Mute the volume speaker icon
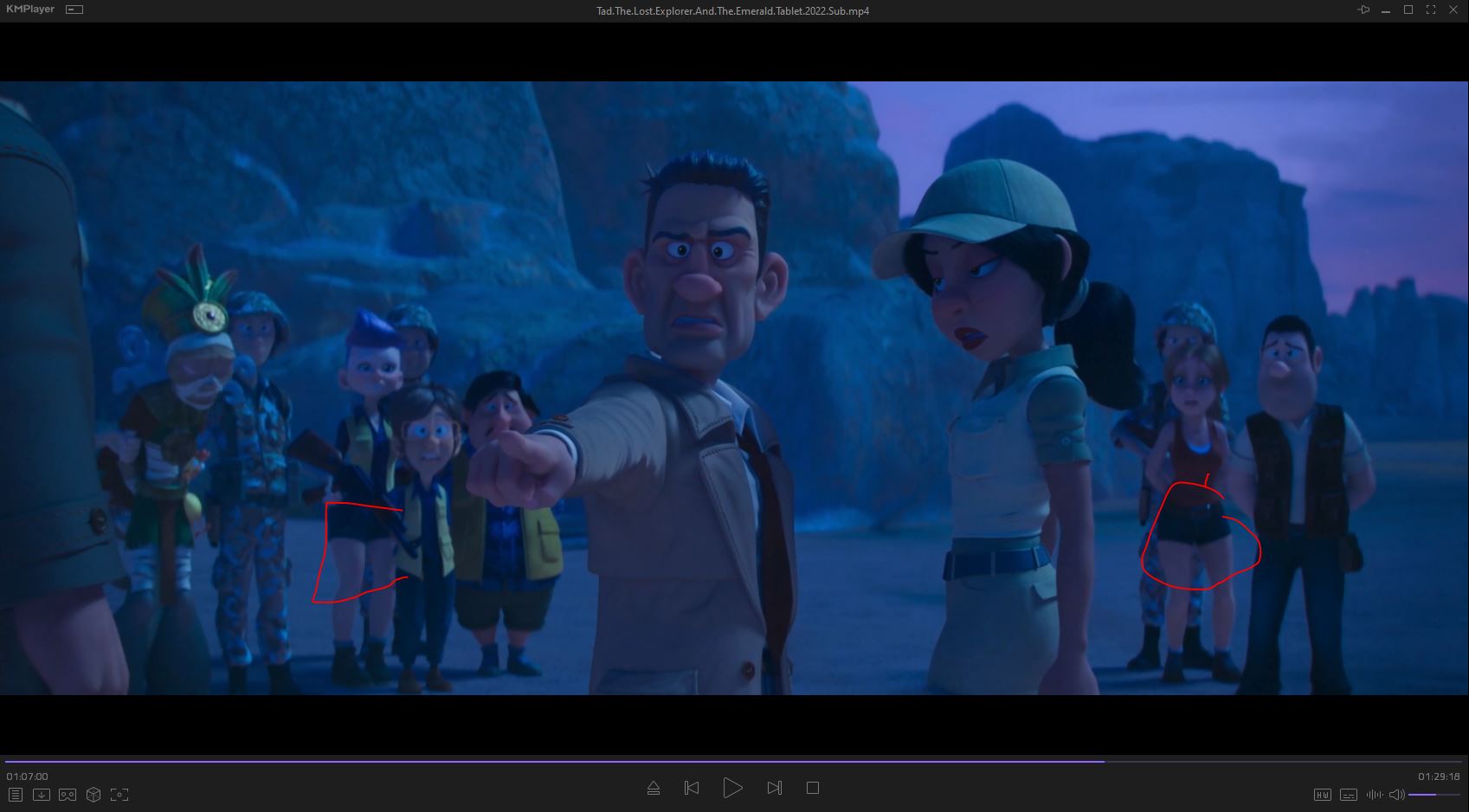The width and height of the screenshot is (1469, 812). 1395,795
